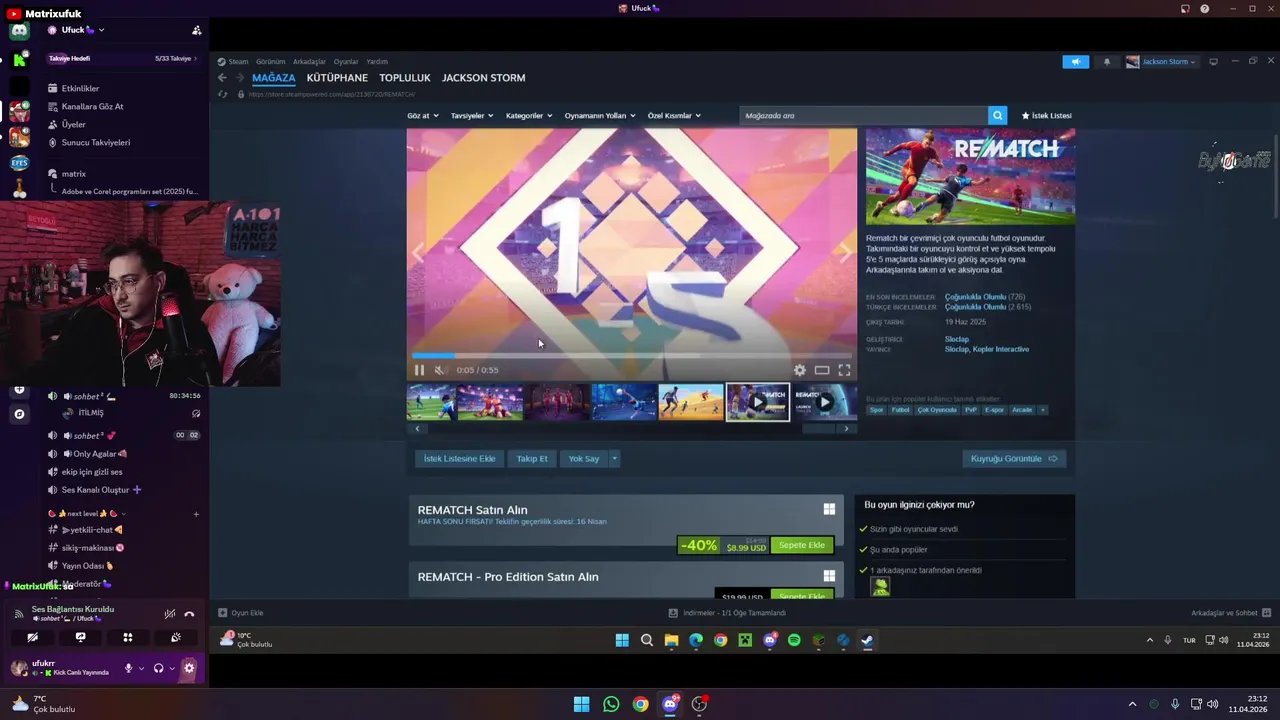The height and width of the screenshot is (720, 1280).
Task: Toggle Discord camera button
Action: point(33,637)
